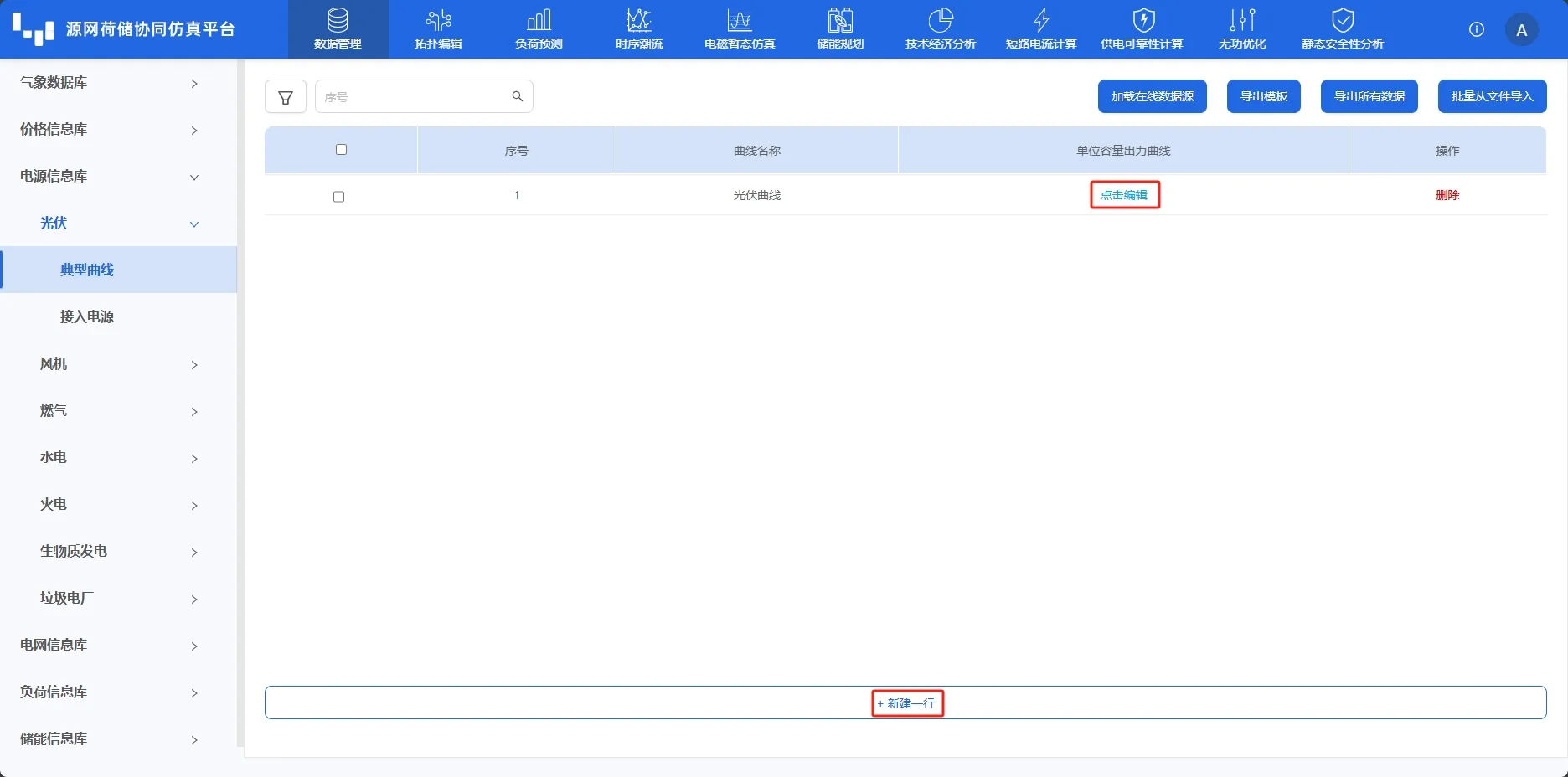Expand 价格信息库 chevron
The image size is (1568, 777).
194,130
